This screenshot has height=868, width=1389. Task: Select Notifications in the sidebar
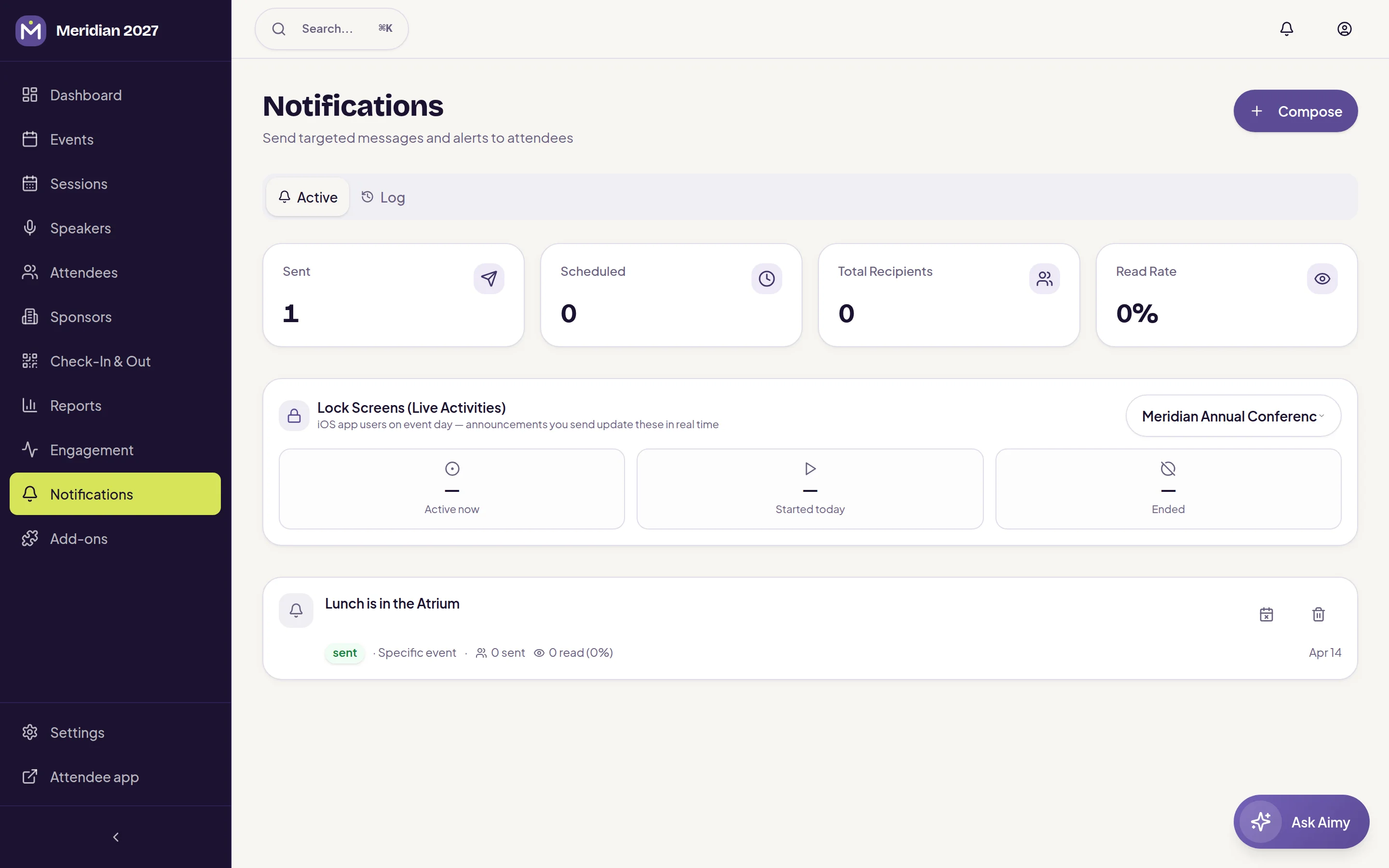115,494
